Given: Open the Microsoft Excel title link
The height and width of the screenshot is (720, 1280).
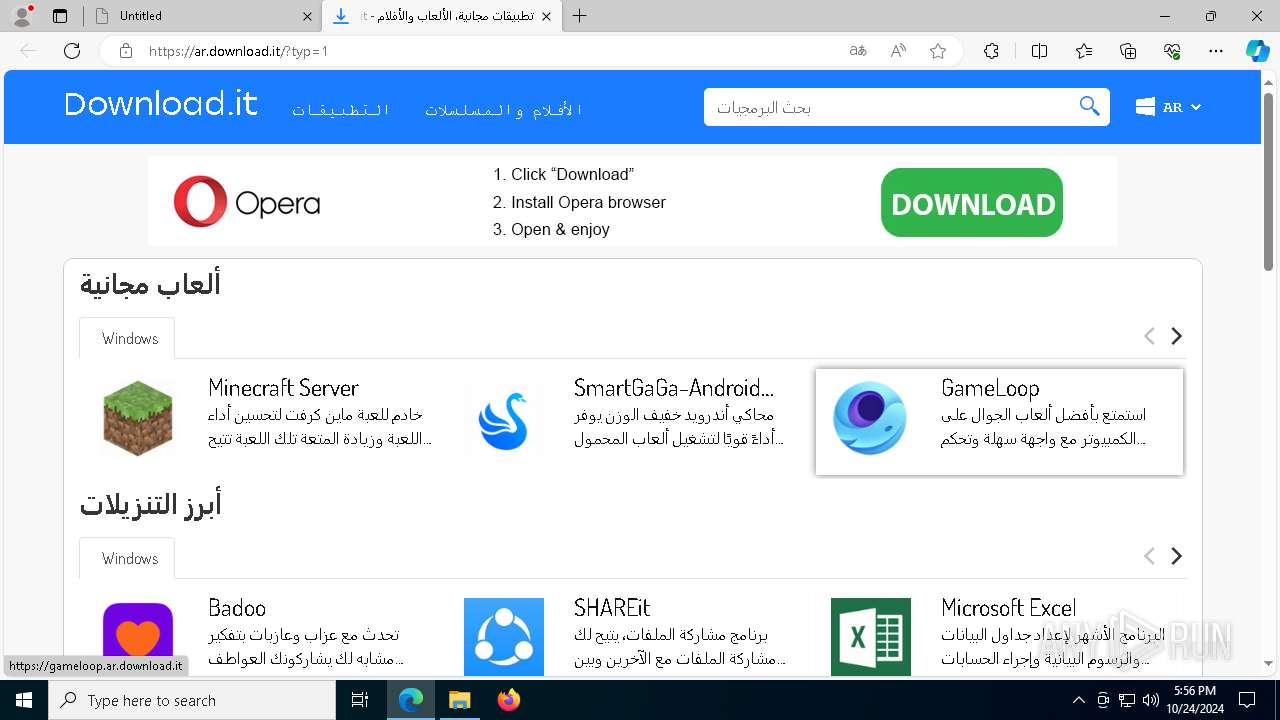Looking at the screenshot, I should [x=1008, y=608].
